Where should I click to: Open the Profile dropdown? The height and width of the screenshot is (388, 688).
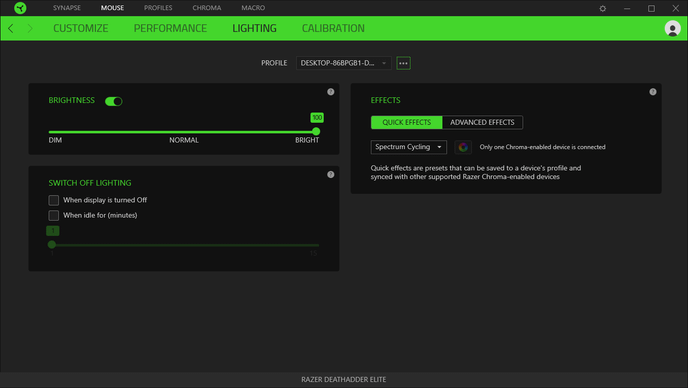[344, 63]
